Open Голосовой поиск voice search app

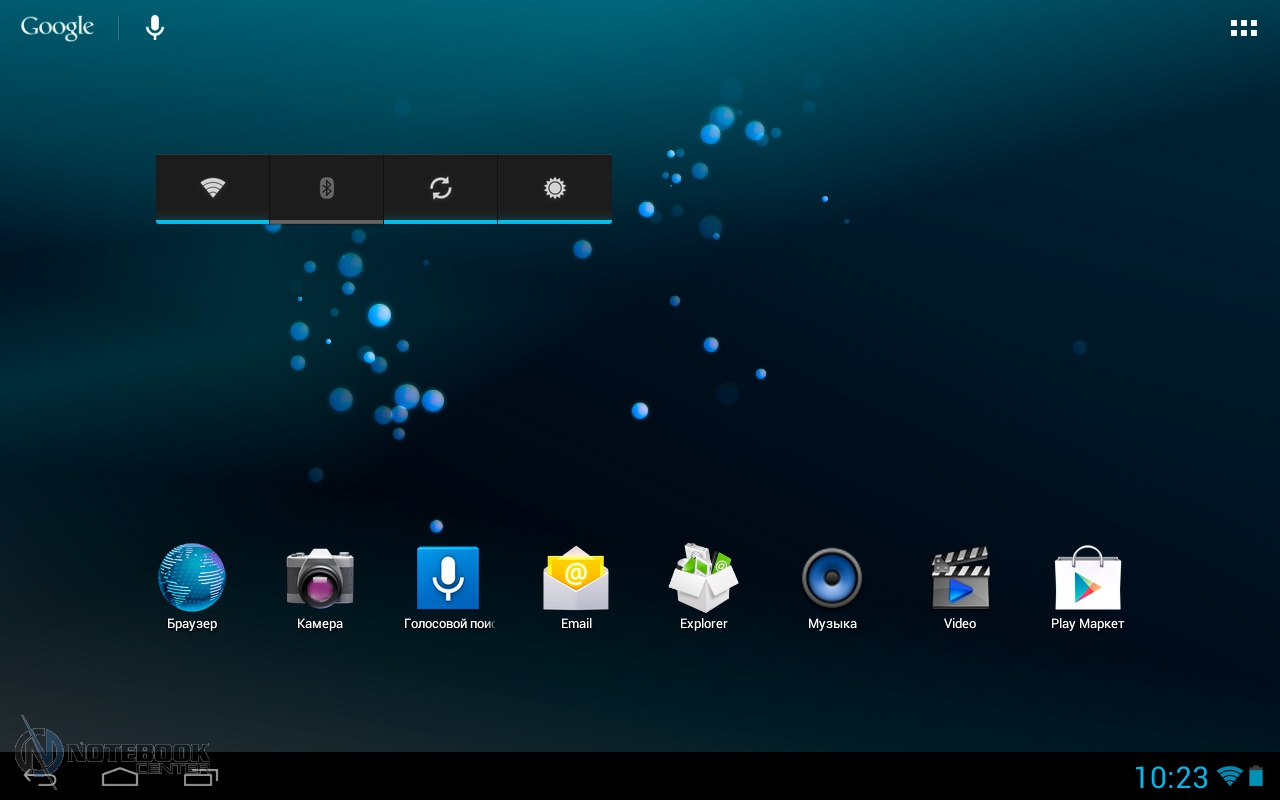click(x=448, y=578)
